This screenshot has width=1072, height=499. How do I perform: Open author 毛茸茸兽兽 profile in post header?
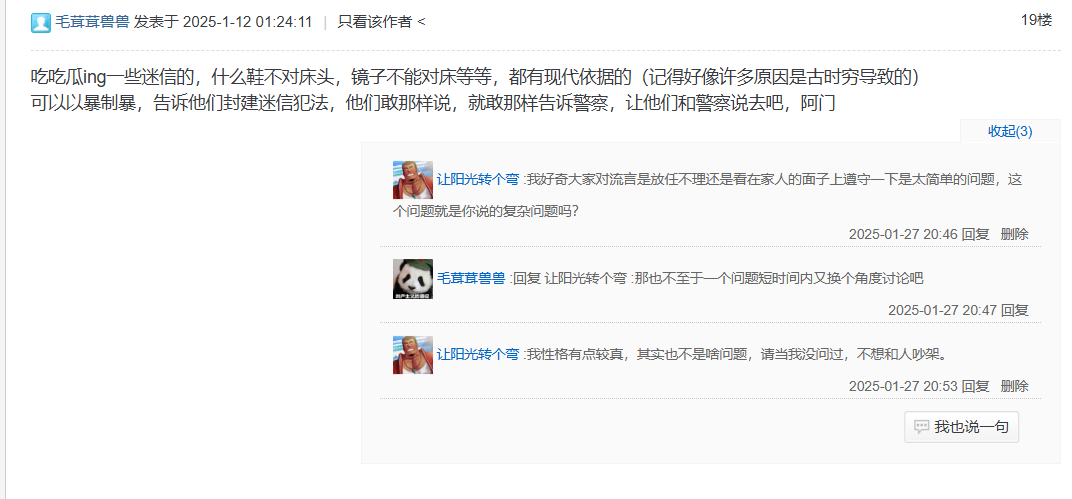point(92,22)
